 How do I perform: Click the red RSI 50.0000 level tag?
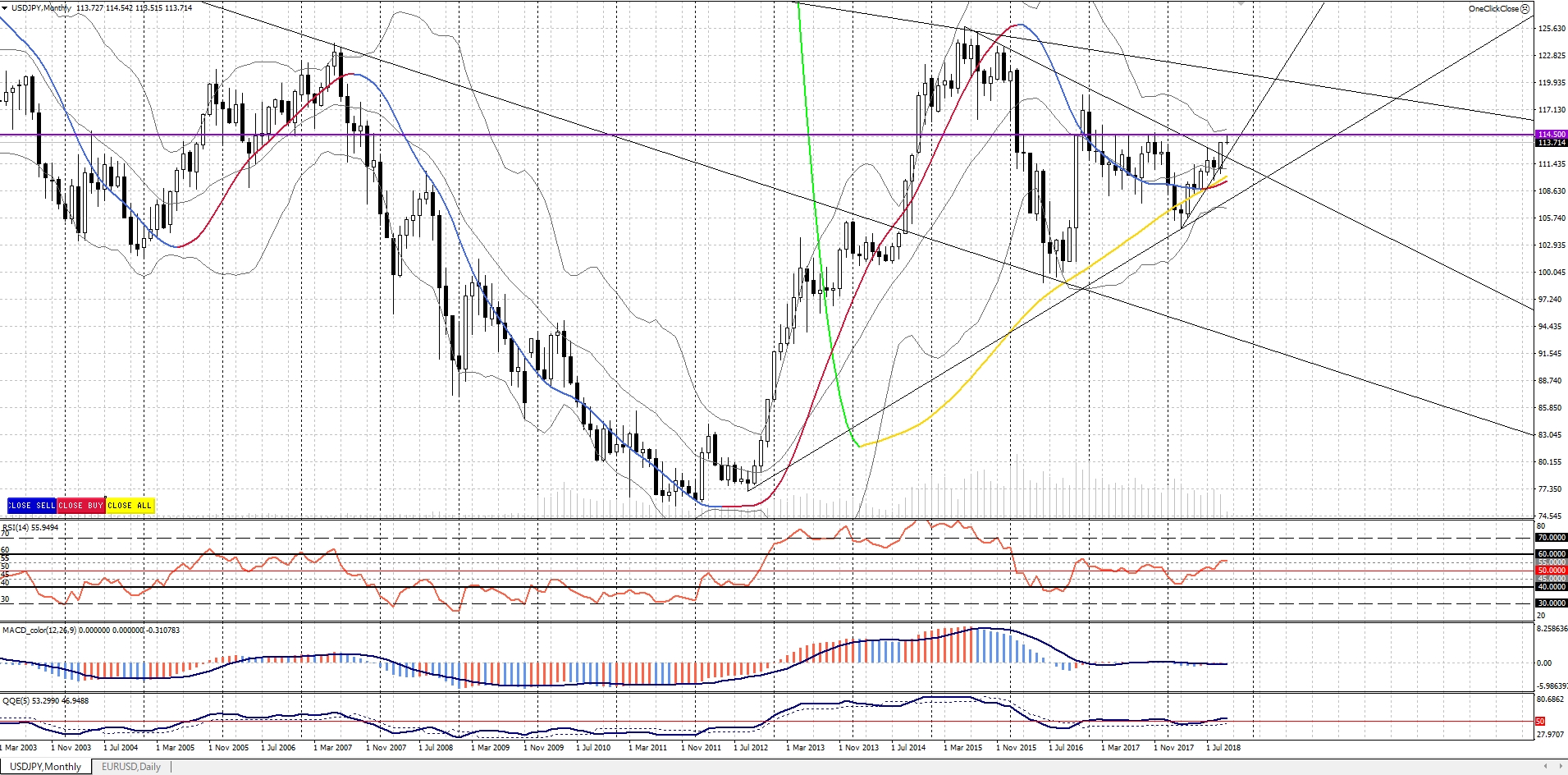[x=1551, y=571]
